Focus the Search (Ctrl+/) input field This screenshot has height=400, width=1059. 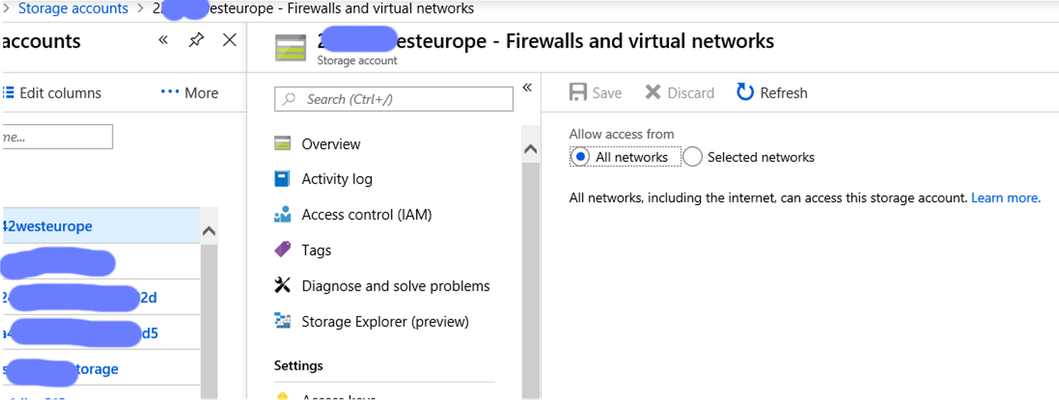click(394, 99)
